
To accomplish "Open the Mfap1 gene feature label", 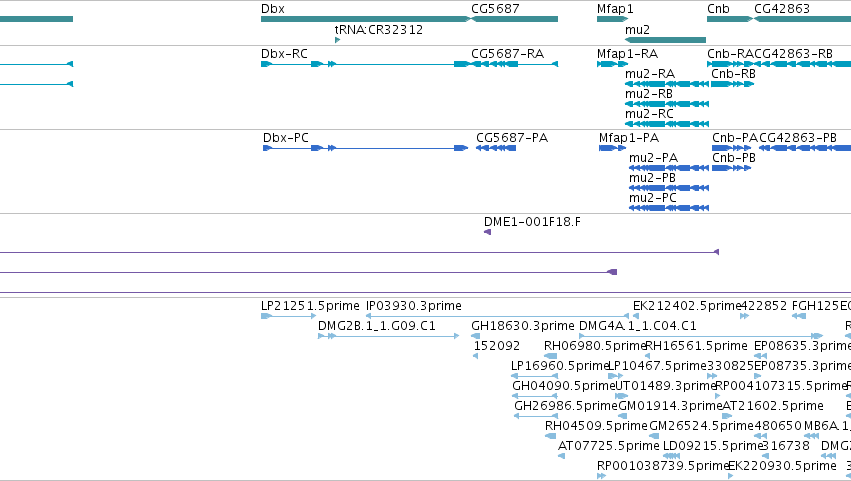I will [x=615, y=9].
